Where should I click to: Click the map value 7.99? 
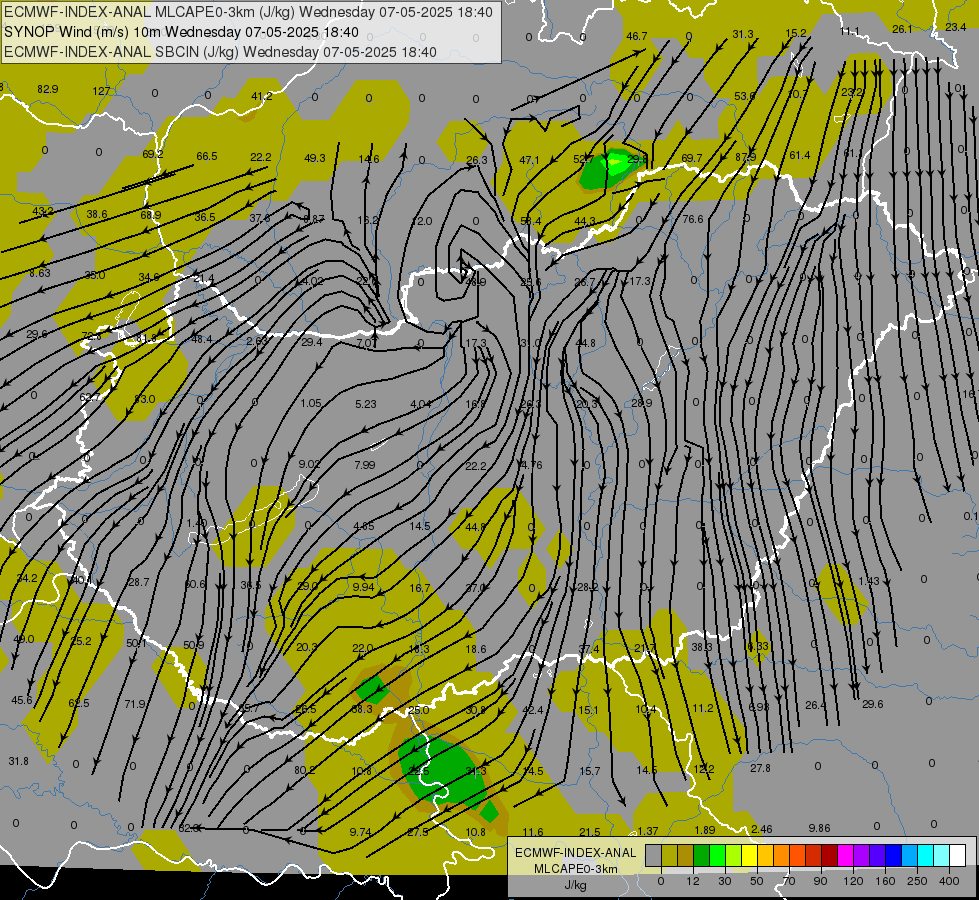pos(365,465)
